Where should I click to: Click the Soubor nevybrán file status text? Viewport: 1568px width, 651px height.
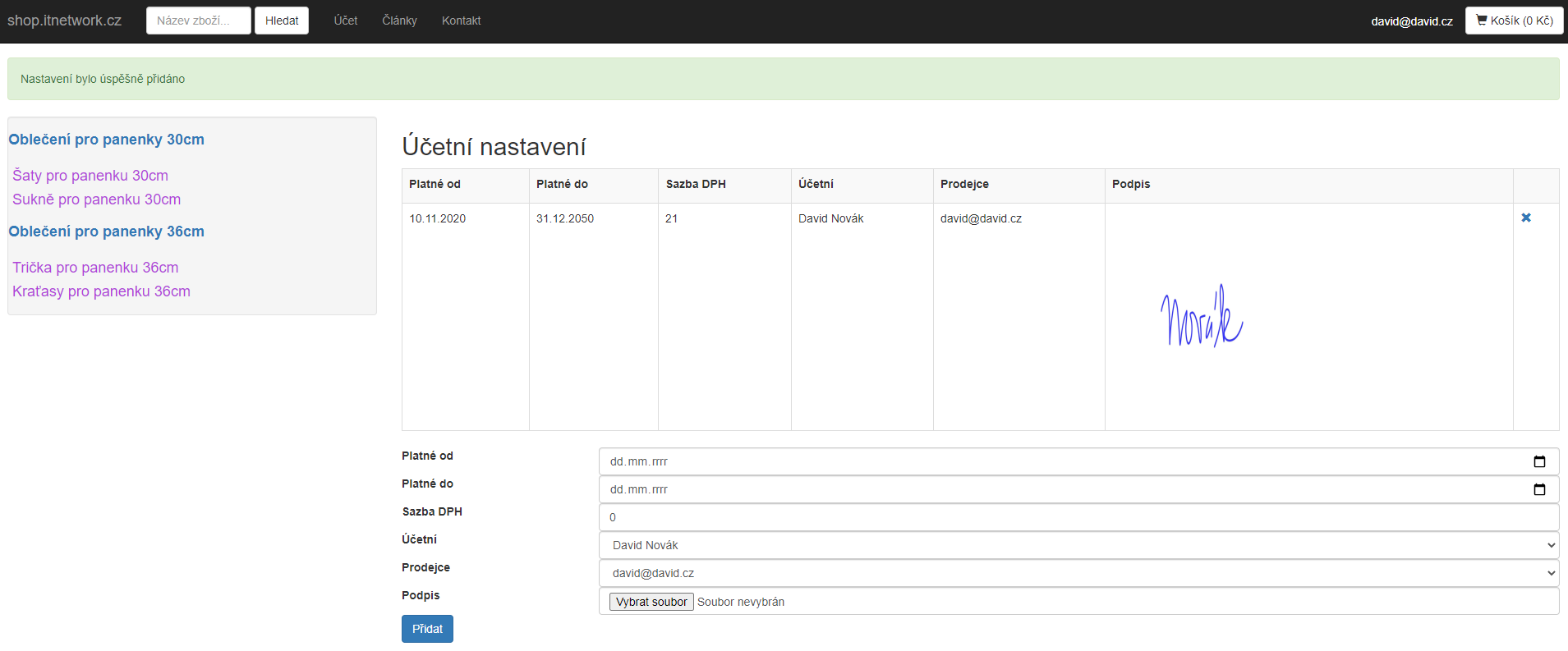(741, 602)
